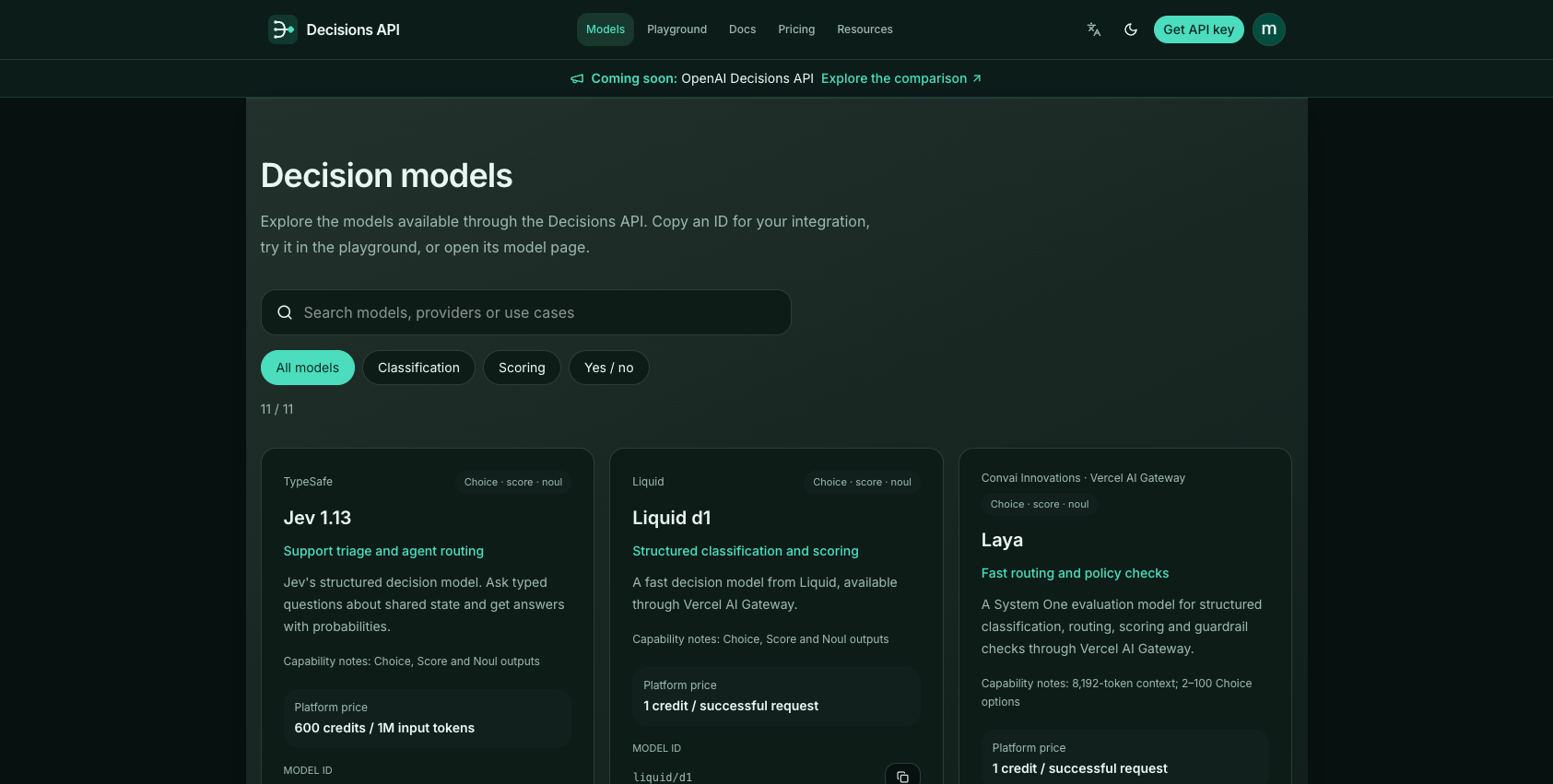Click 'Support triage and agent routing' text
The width and height of the screenshot is (1553, 784).
click(383, 551)
